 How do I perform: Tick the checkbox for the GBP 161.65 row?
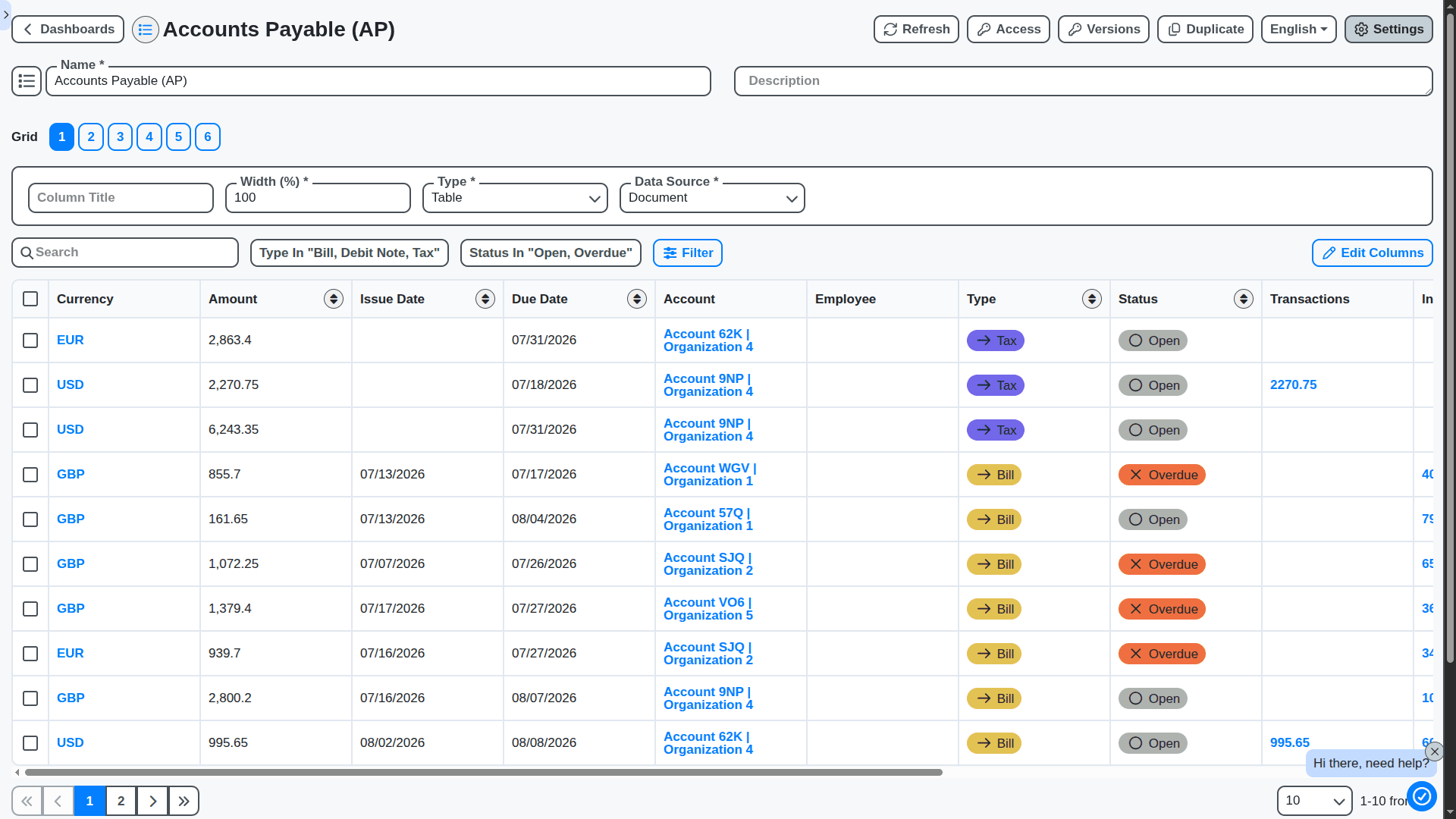(30, 519)
